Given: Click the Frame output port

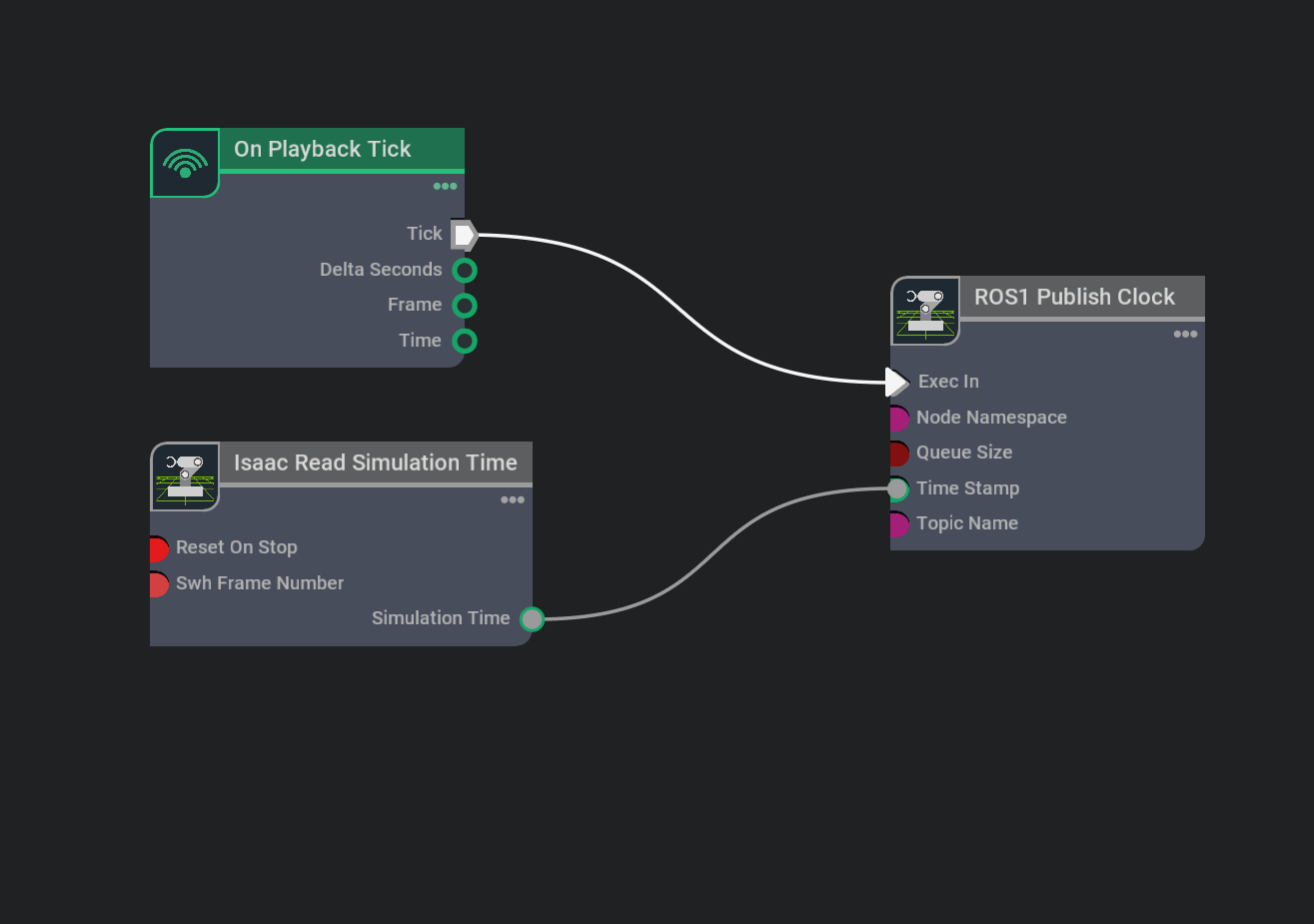Looking at the screenshot, I should pos(465,306).
